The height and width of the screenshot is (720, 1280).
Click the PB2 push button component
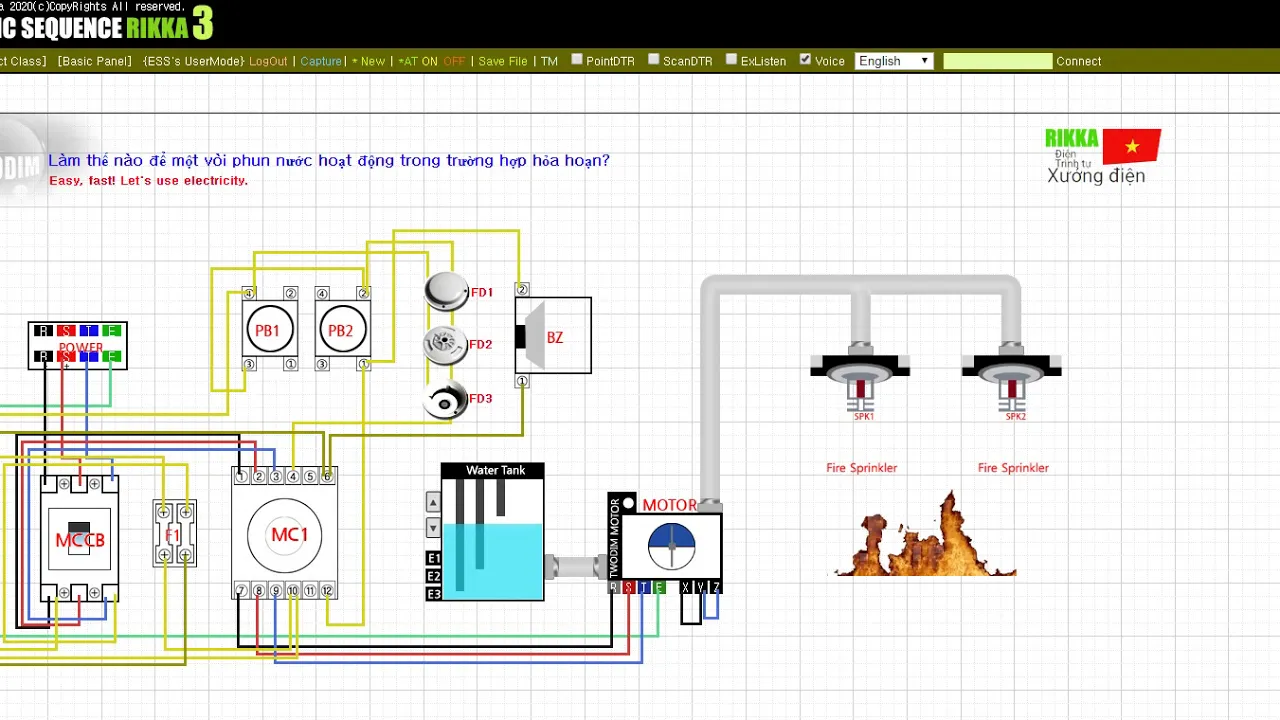[x=342, y=330]
